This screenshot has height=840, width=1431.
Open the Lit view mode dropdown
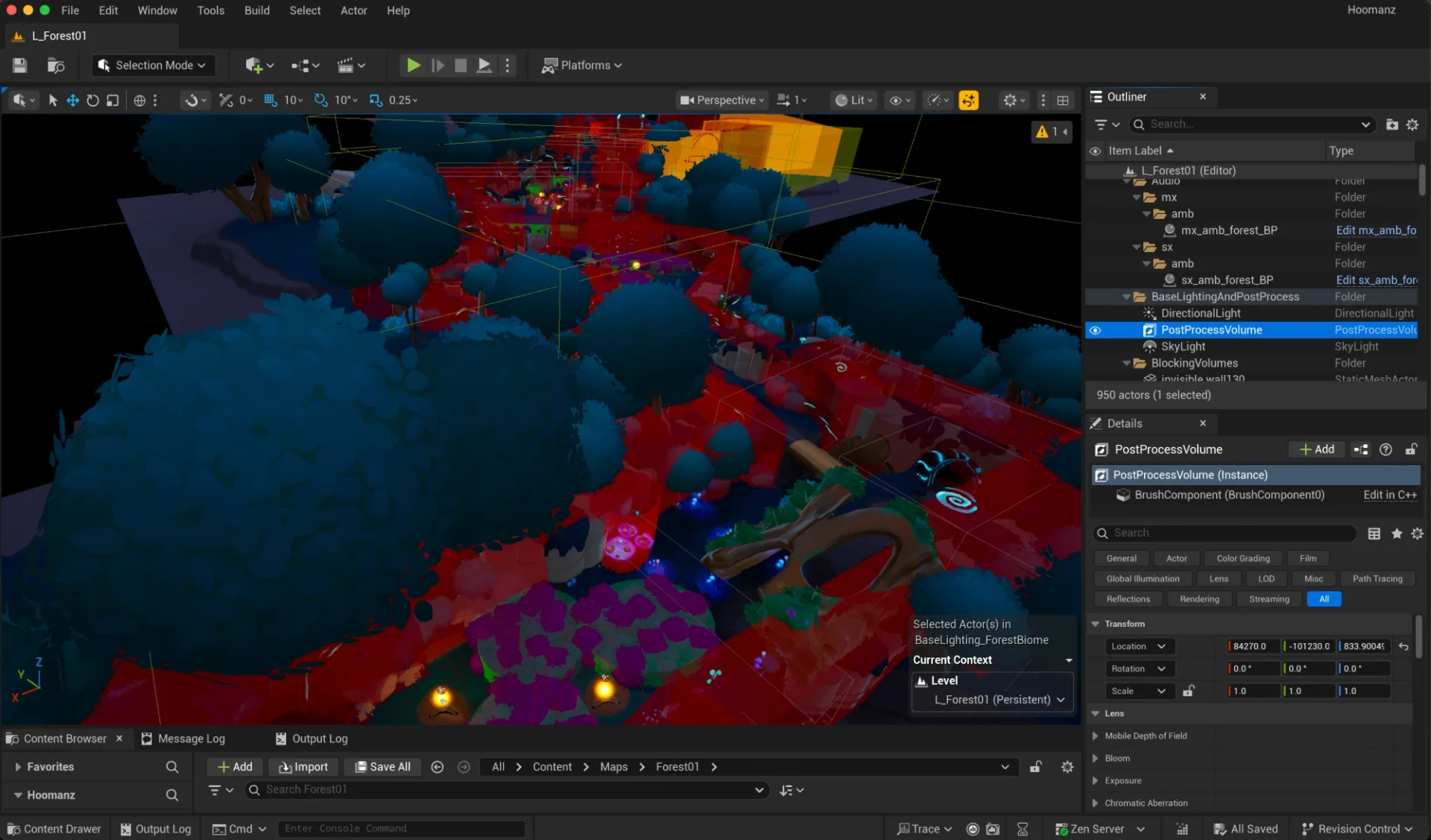tap(854, 100)
